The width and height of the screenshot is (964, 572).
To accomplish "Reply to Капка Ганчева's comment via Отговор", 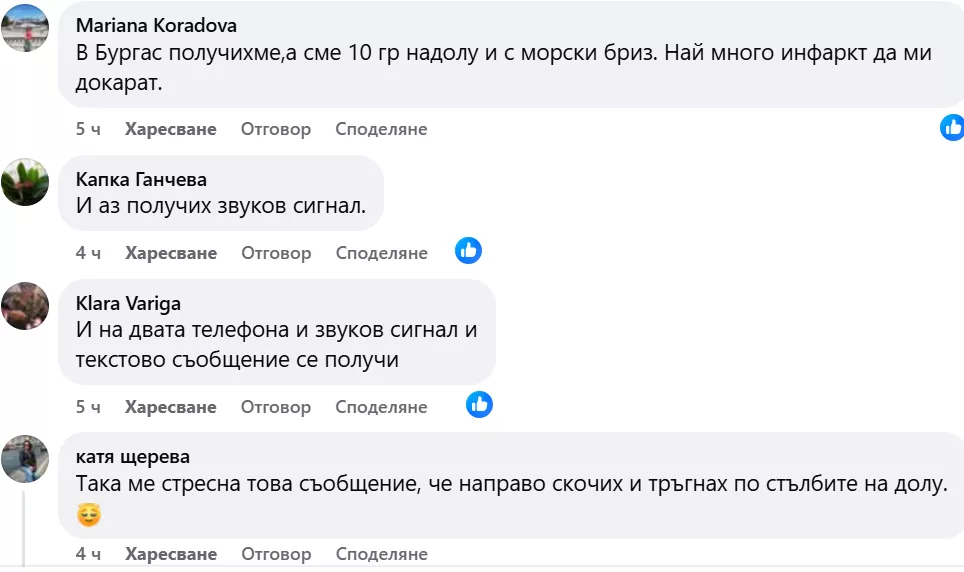I will point(276,253).
